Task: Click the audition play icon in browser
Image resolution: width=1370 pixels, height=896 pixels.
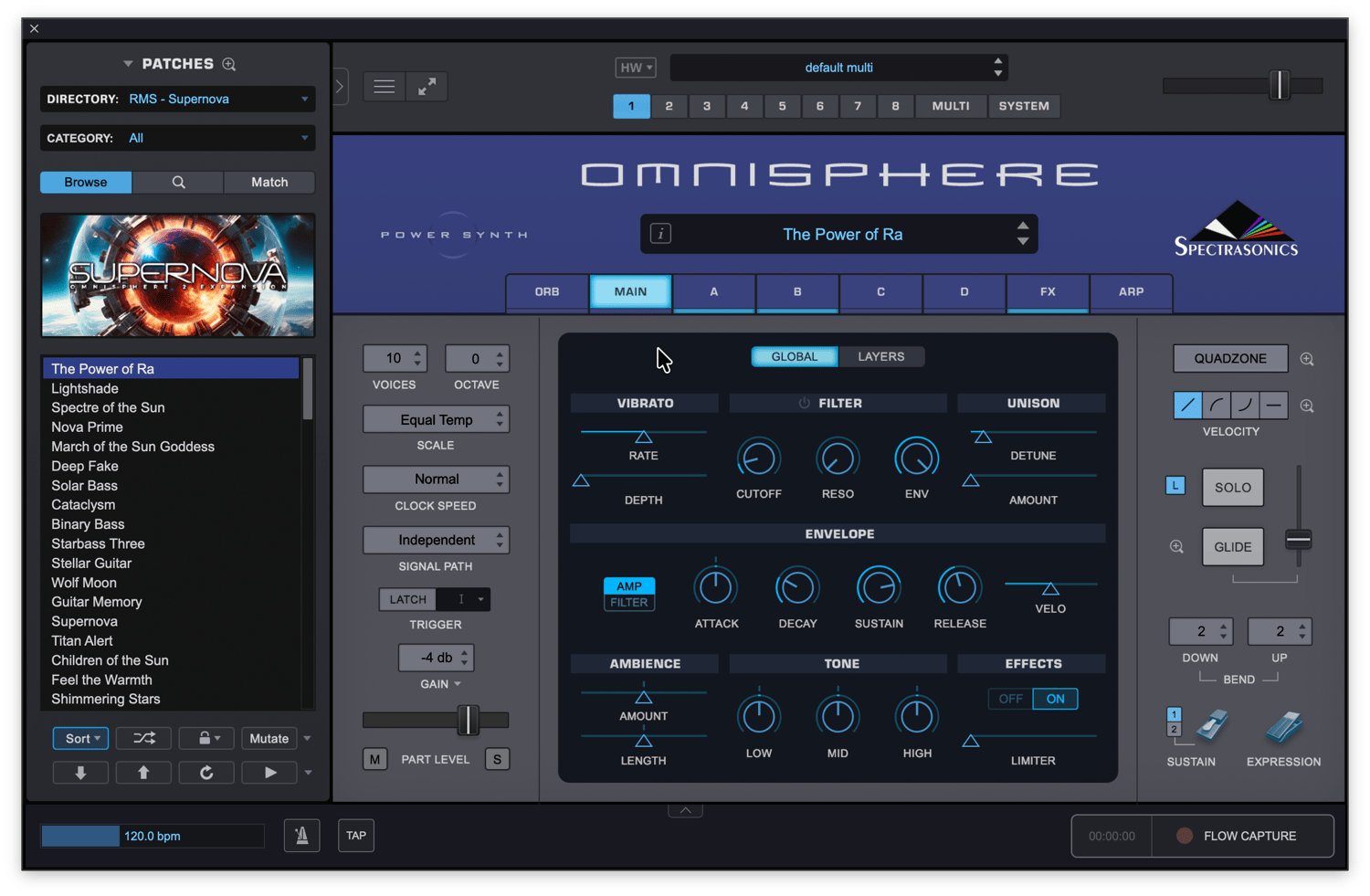Action: [x=269, y=773]
